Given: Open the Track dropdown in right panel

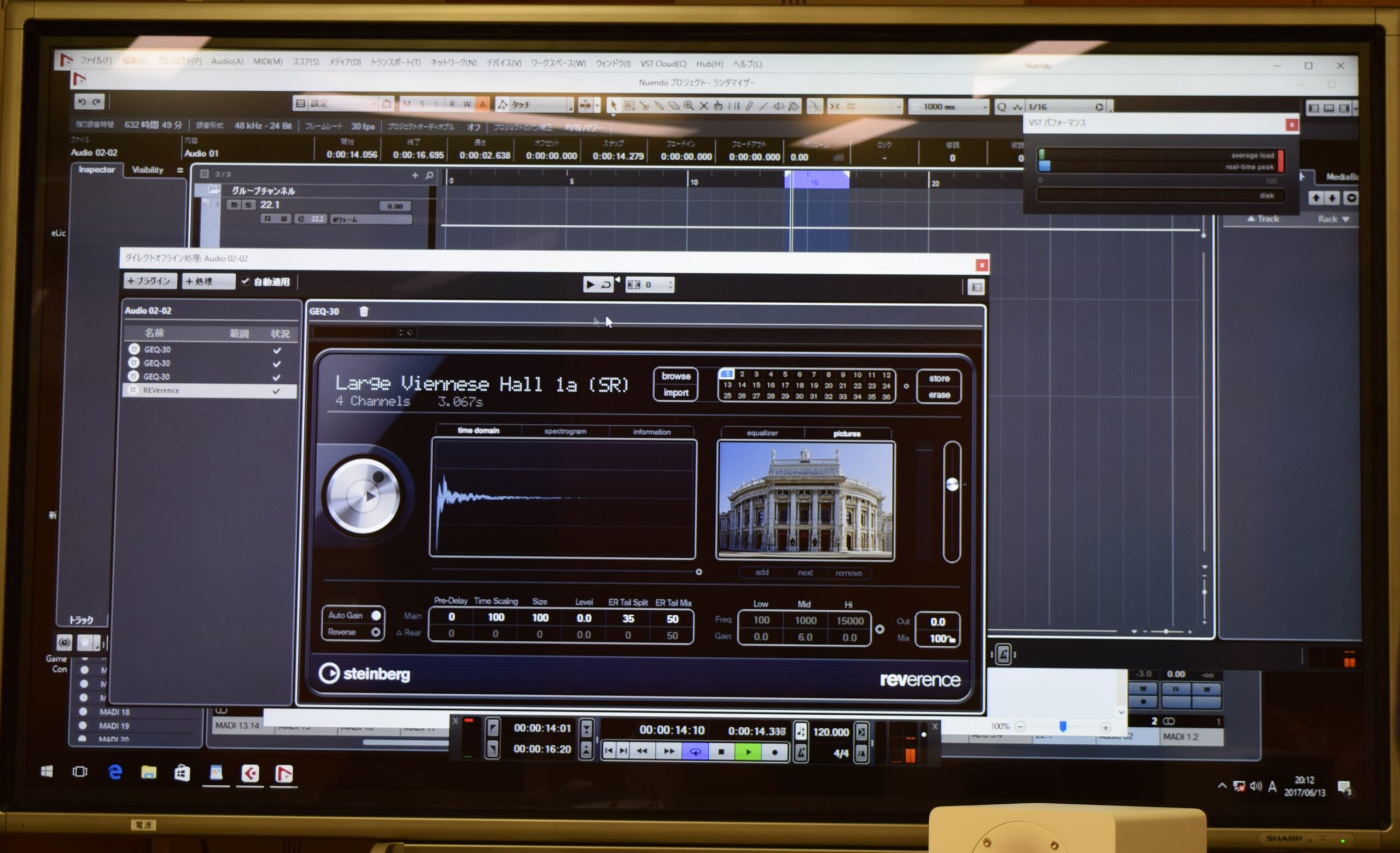Looking at the screenshot, I should 1263,219.
